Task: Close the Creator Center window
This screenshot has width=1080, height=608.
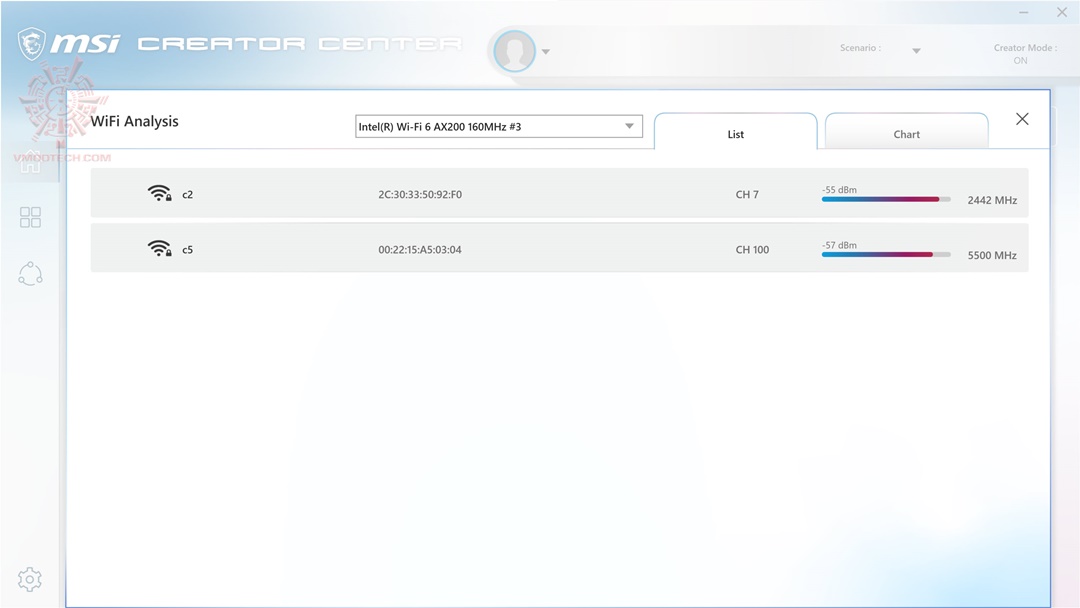Action: coord(1062,12)
